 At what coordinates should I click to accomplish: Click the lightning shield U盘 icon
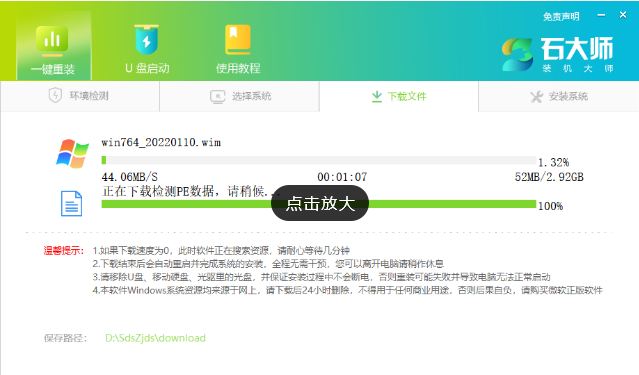pyautogui.click(x=147, y=40)
